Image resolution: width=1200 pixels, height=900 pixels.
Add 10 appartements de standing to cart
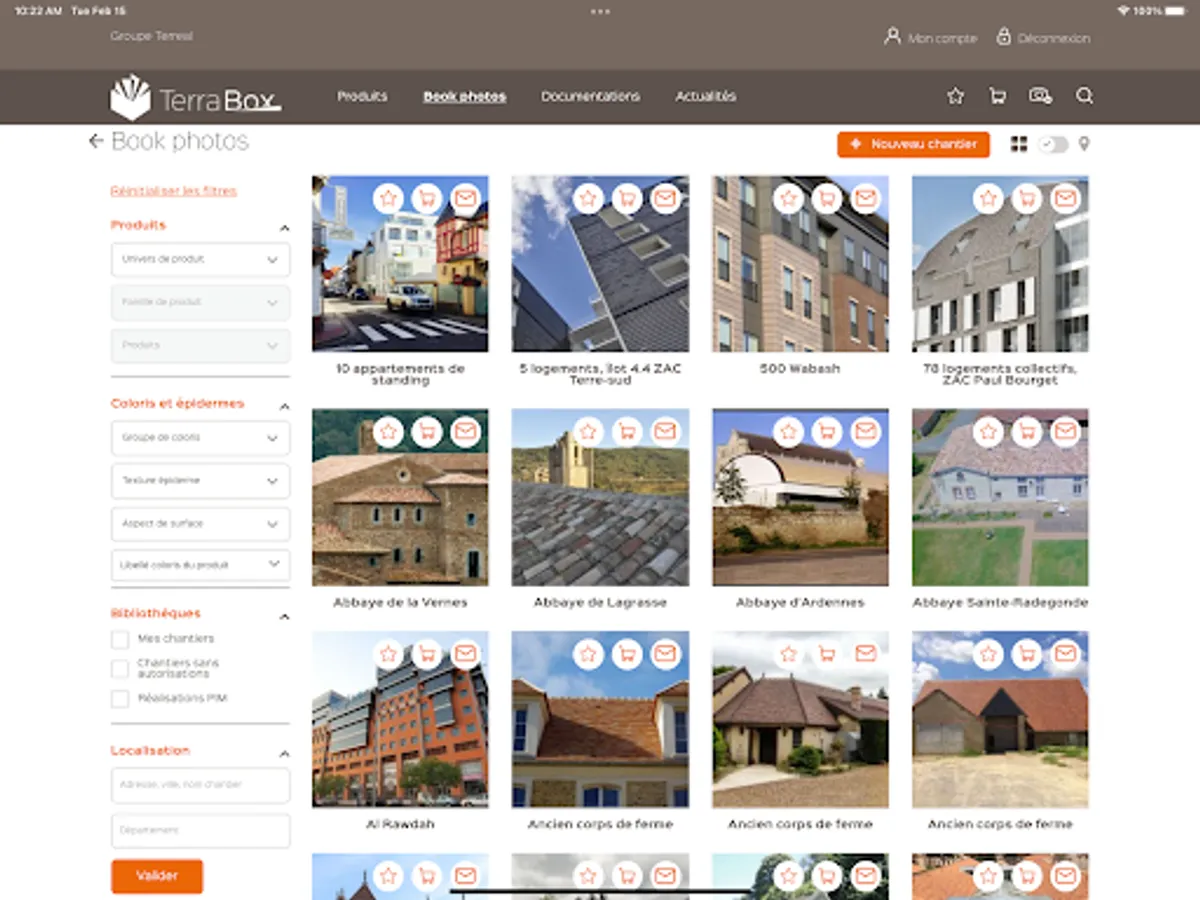click(427, 198)
